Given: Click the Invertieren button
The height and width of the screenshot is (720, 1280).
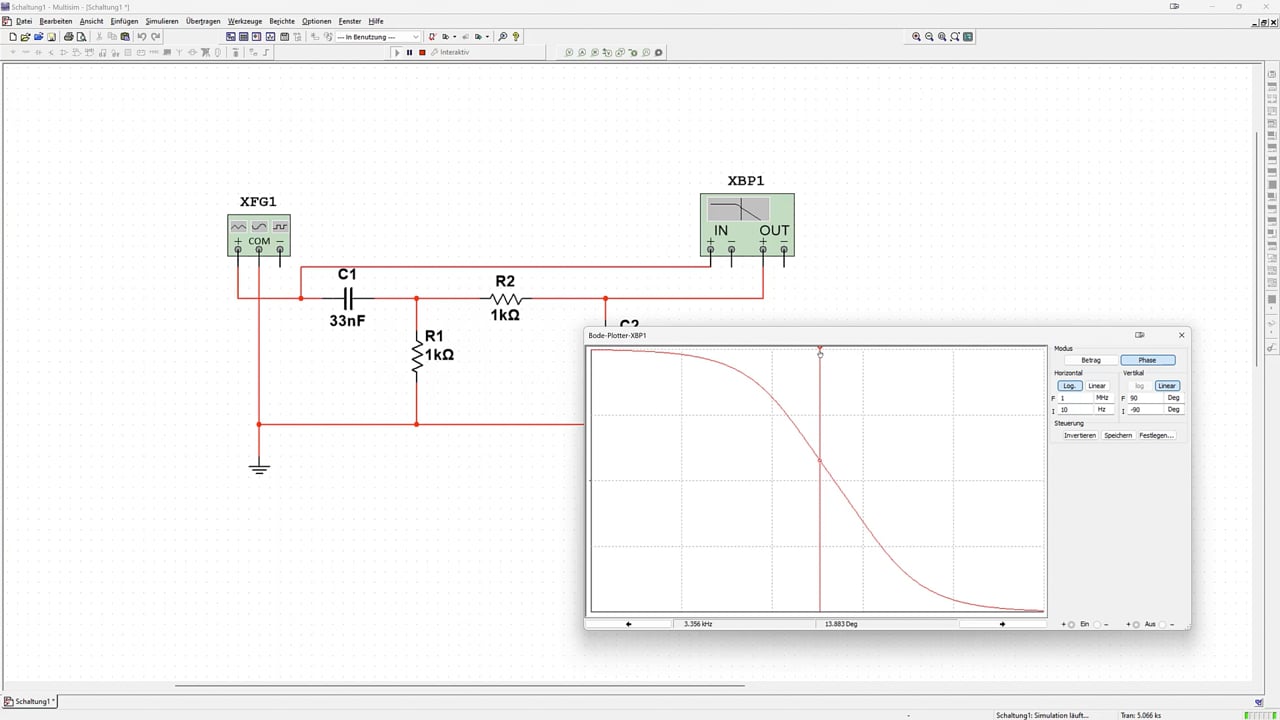Looking at the screenshot, I should [x=1080, y=436].
